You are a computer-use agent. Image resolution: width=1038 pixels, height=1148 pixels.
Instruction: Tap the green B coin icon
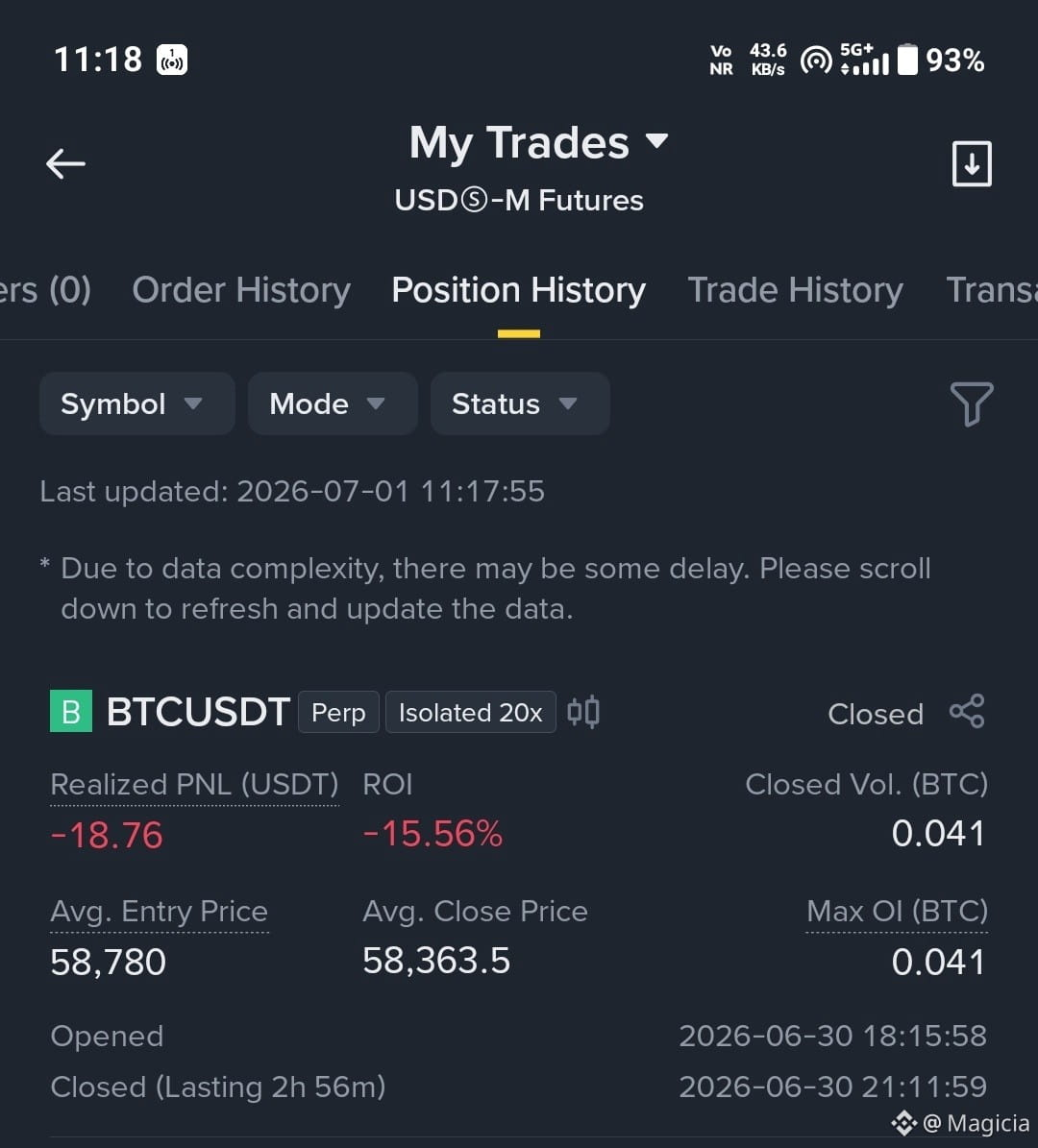tap(71, 711)
